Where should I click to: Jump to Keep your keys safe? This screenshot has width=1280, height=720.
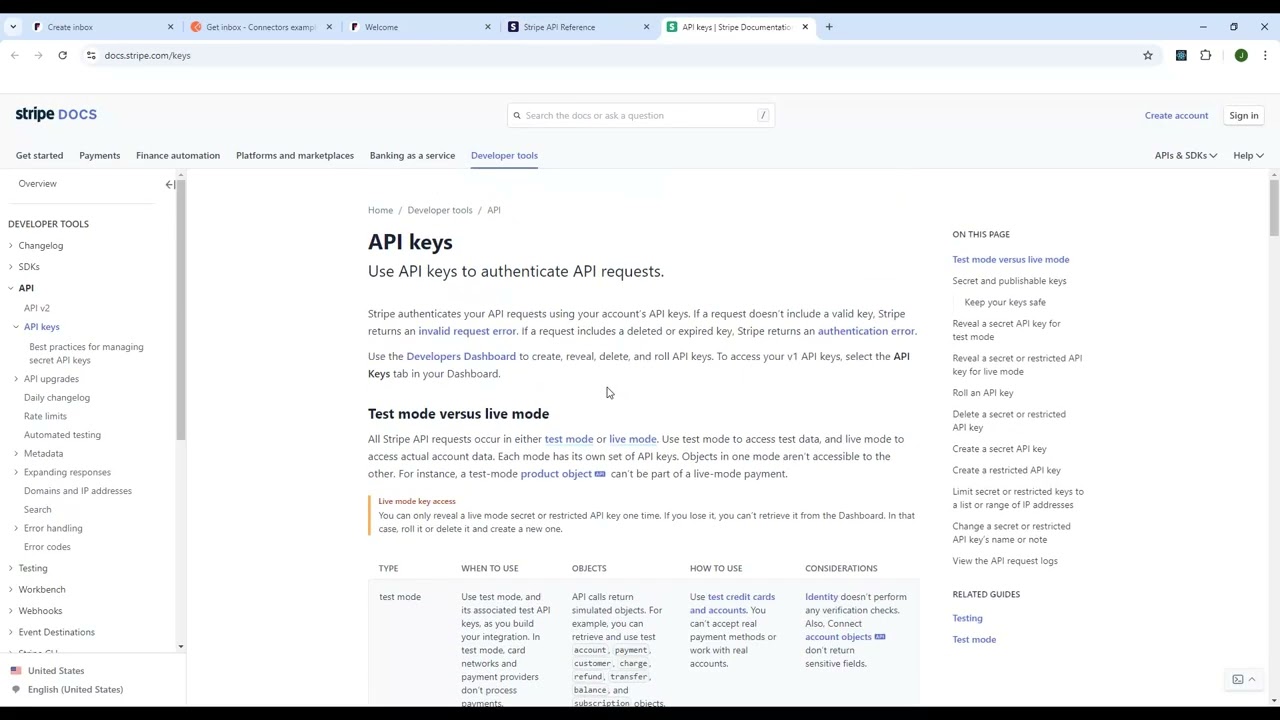(x=1005, y=302)
